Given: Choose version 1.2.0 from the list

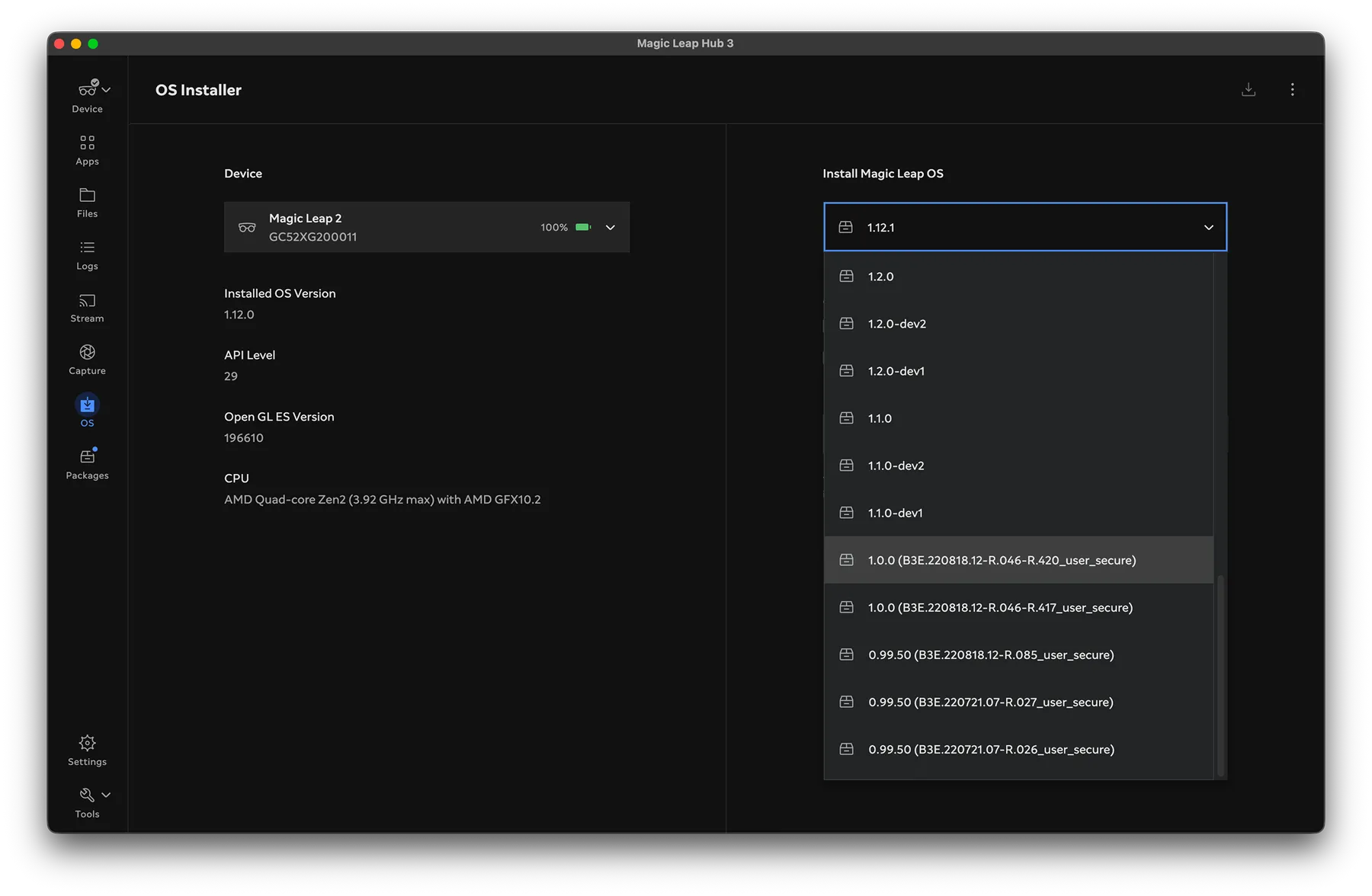Looking at the screenshot, I should pyautogui.click(x=1018, y=277).
